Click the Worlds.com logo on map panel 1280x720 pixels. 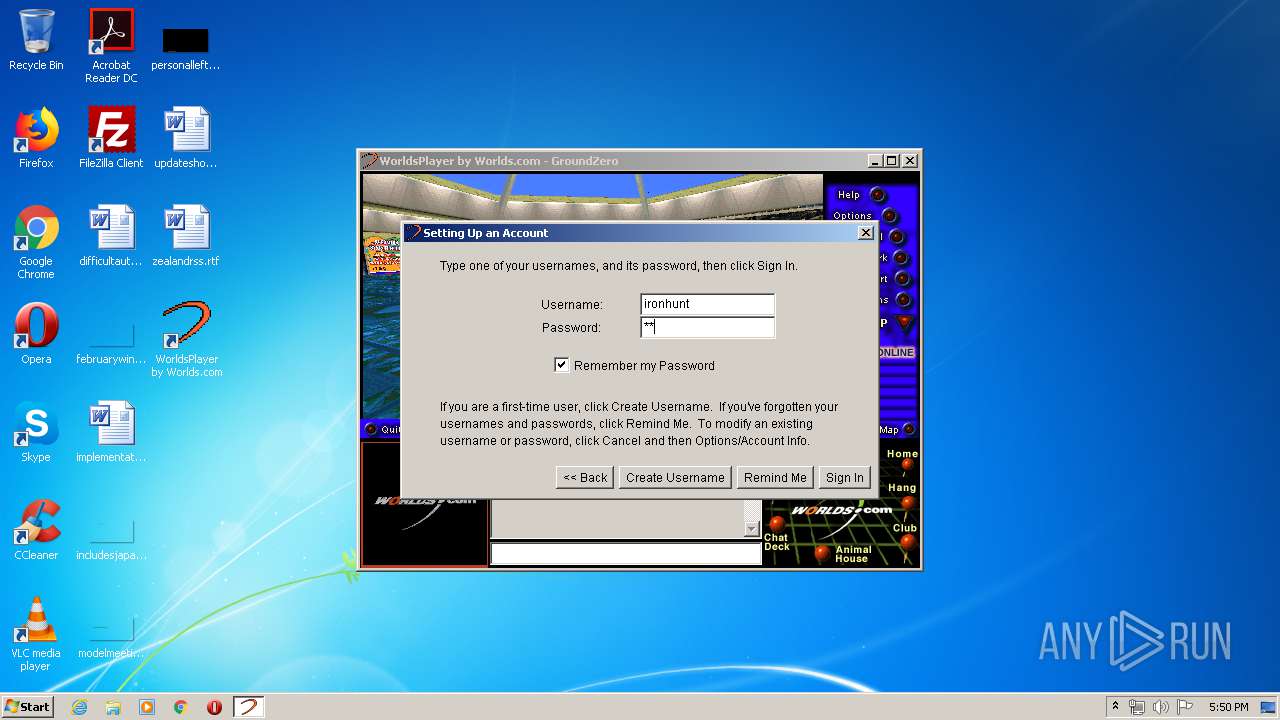[841, 511]
